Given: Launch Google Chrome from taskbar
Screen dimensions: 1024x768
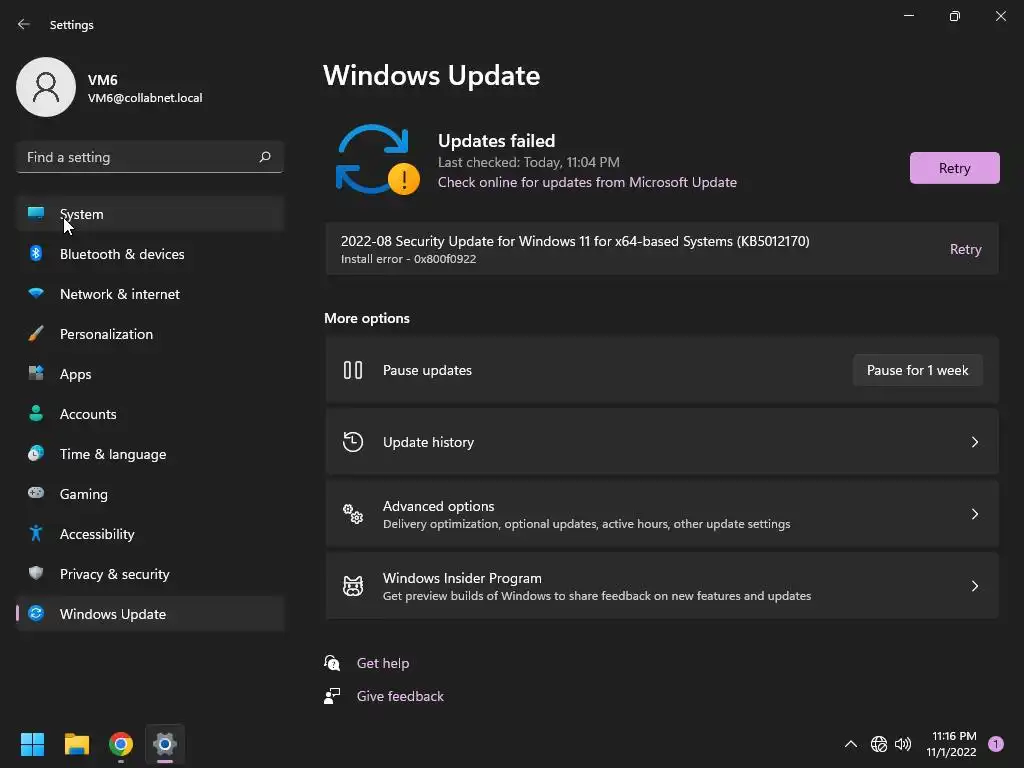Looking at the screenshot, I should [121, 744].
